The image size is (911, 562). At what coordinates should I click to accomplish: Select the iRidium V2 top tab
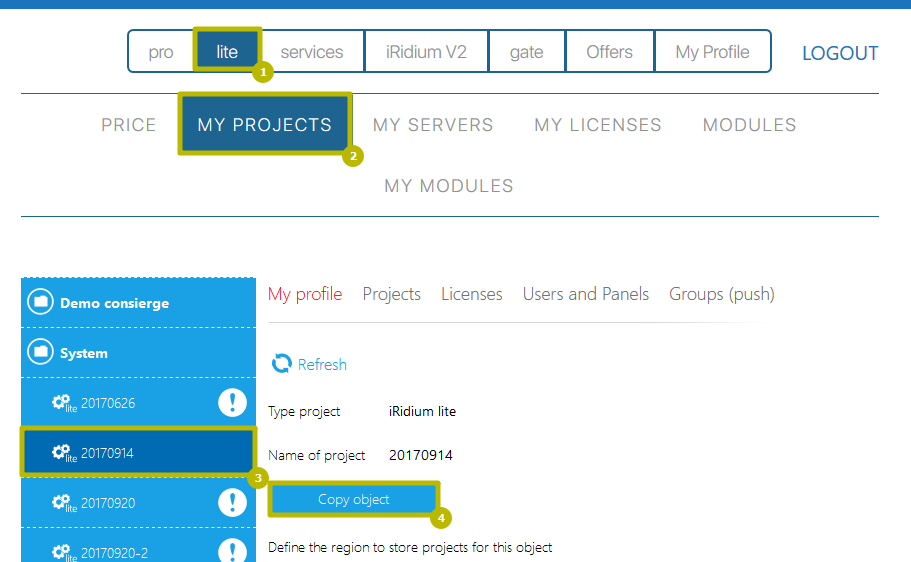coord(426,52)
